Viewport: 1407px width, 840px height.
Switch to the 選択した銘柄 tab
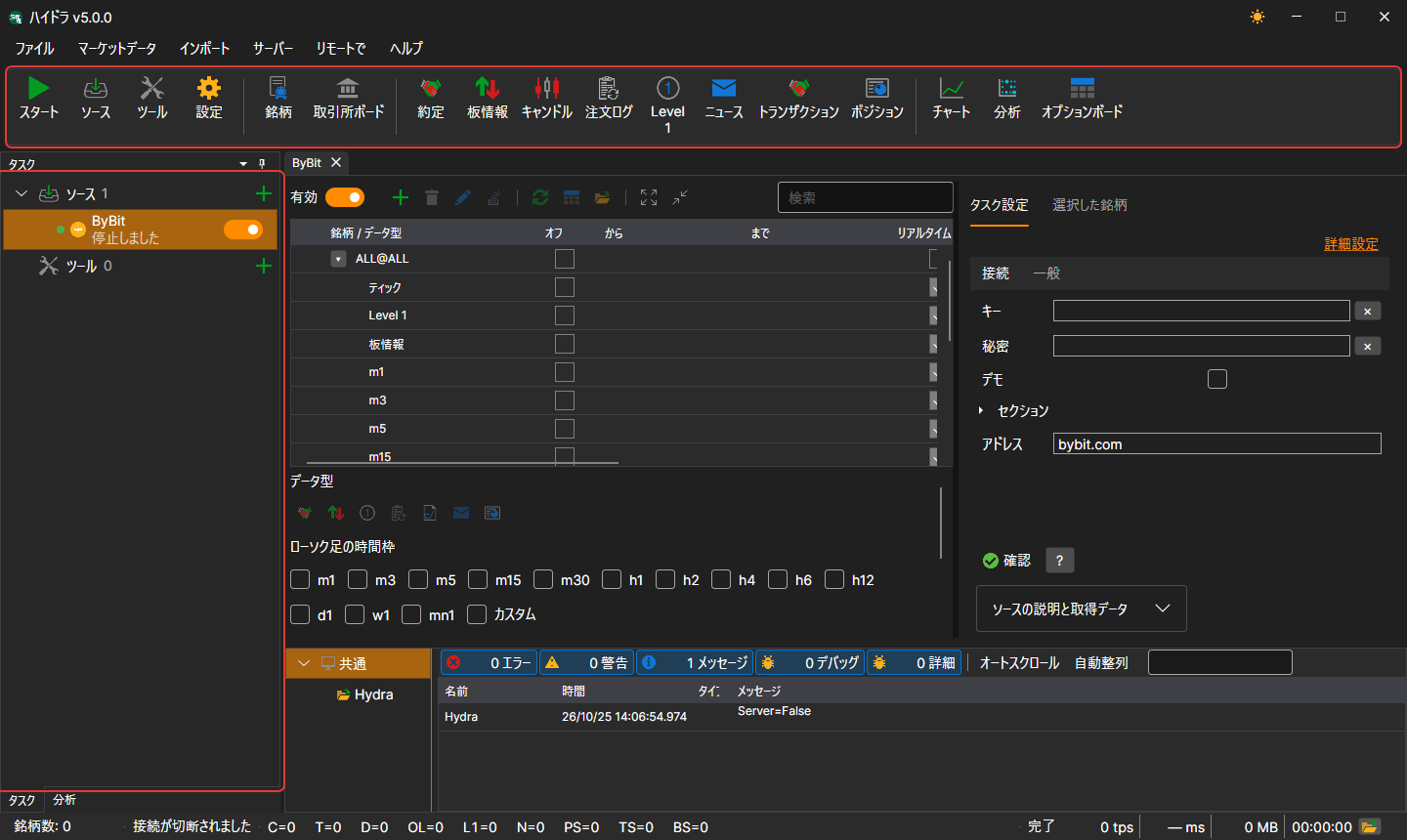tap(1089, 204)
